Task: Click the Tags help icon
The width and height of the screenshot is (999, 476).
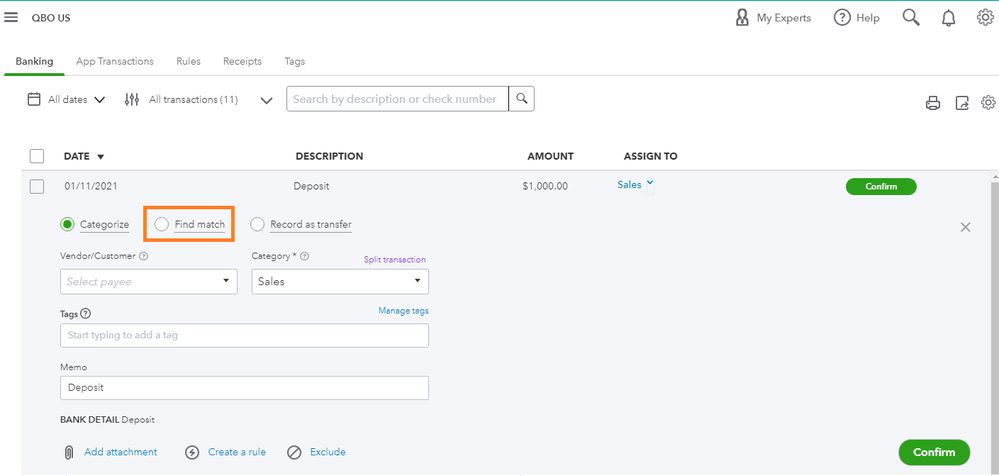Action: (x=85, y=314)
